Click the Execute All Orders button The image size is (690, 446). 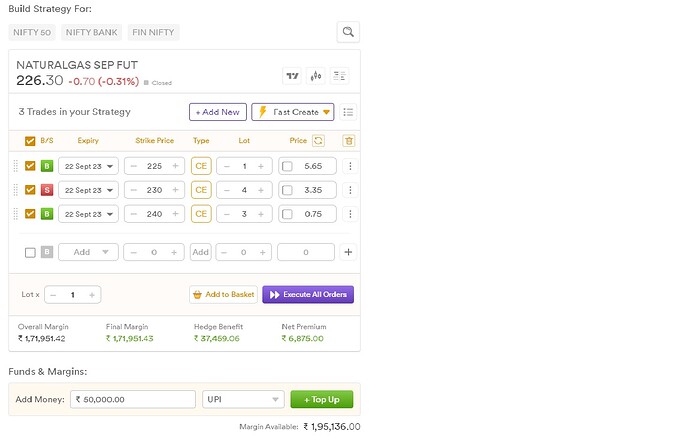tap(308, 294)
